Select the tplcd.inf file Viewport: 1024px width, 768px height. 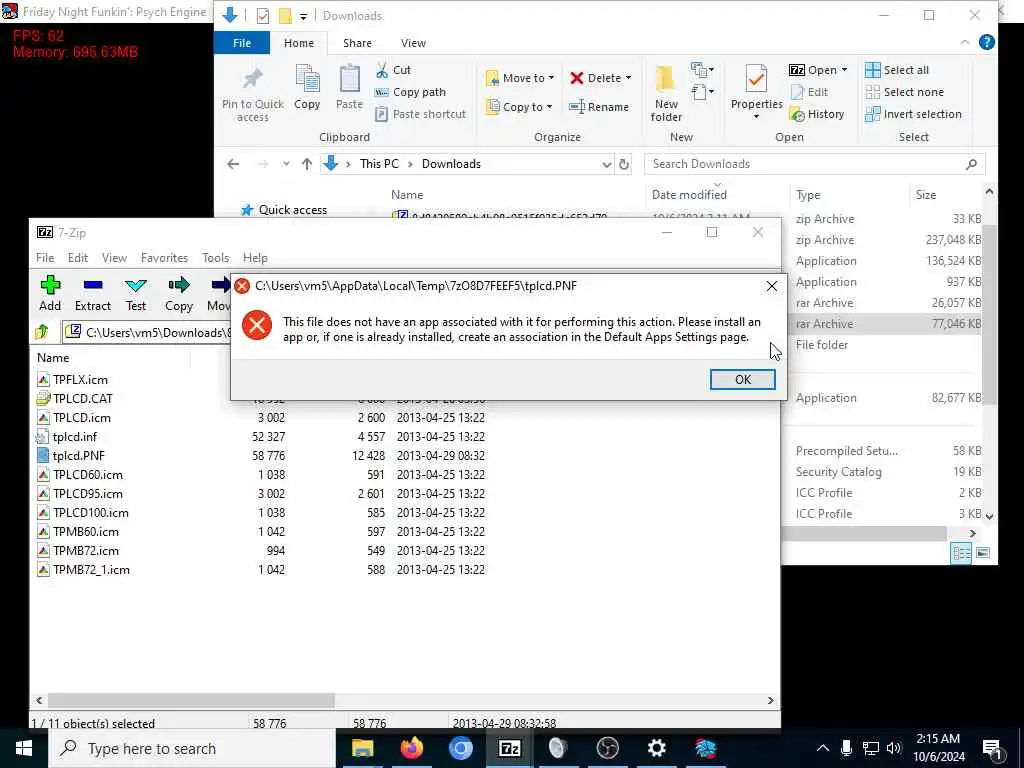[x=75, y=436]
